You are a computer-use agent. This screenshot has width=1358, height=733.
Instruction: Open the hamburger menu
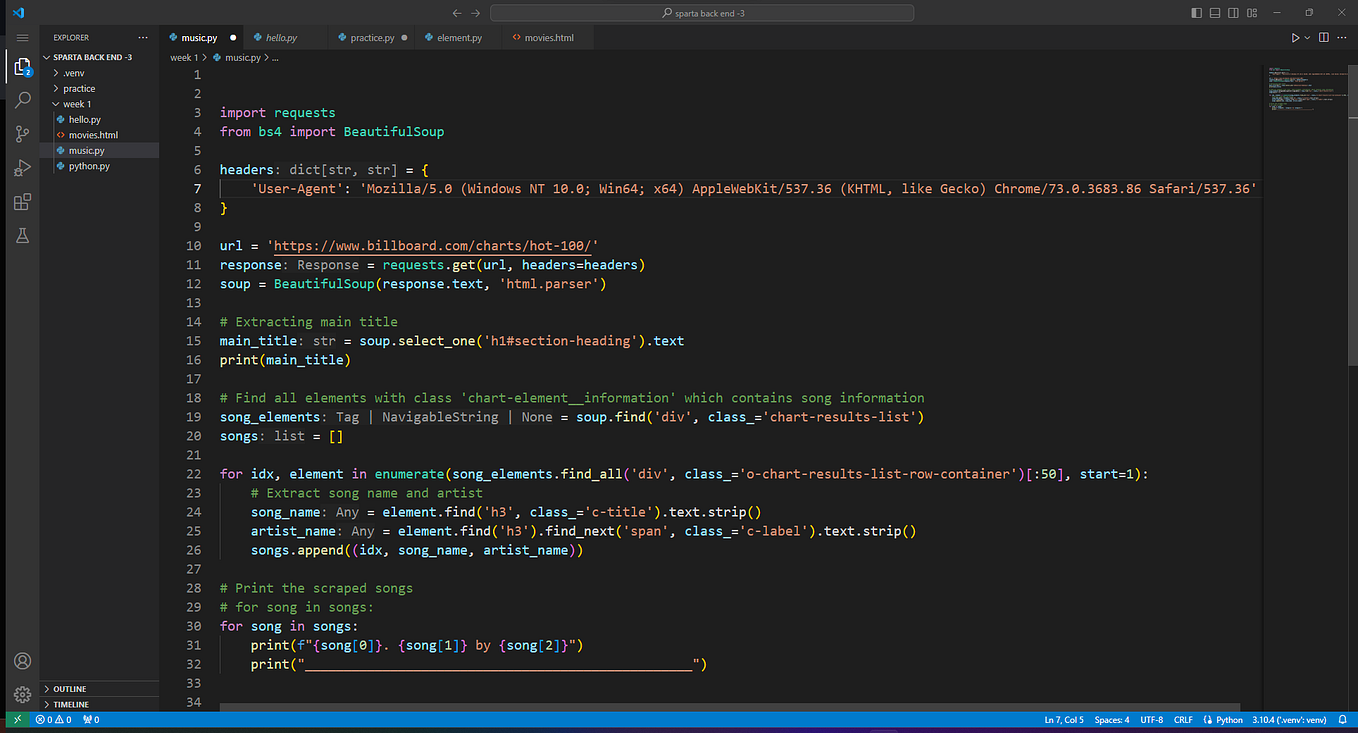click(22, 37)
